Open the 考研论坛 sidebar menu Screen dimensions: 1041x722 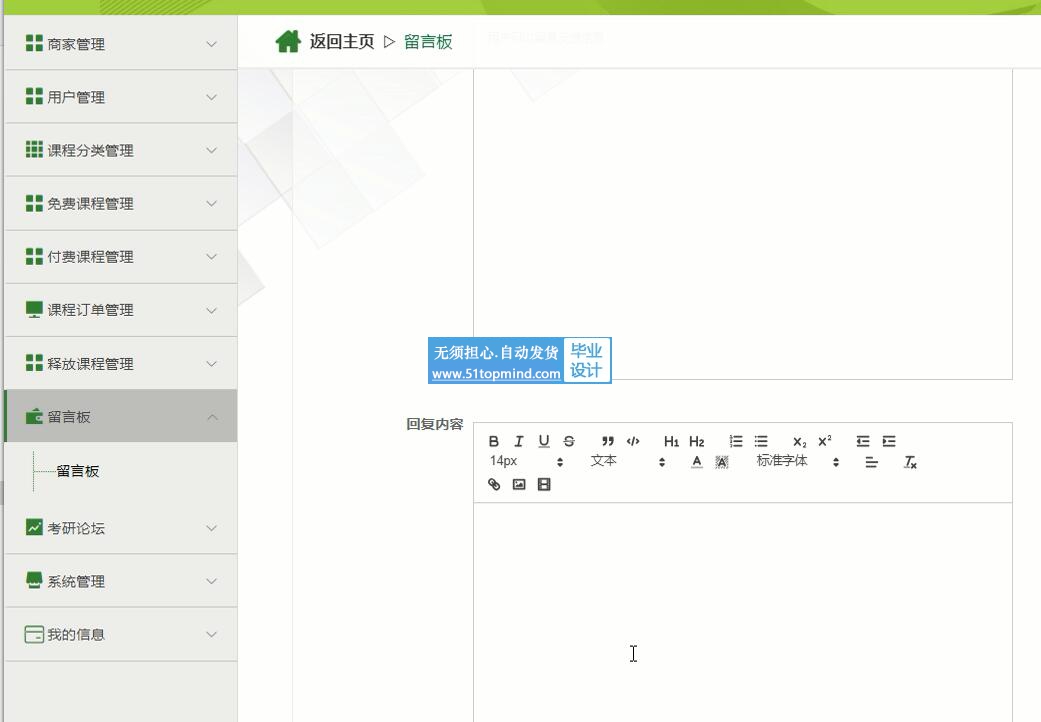120,528
